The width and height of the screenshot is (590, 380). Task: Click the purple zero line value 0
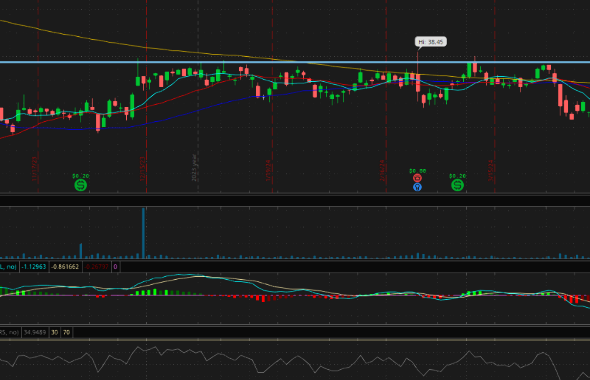click(115, 267)
